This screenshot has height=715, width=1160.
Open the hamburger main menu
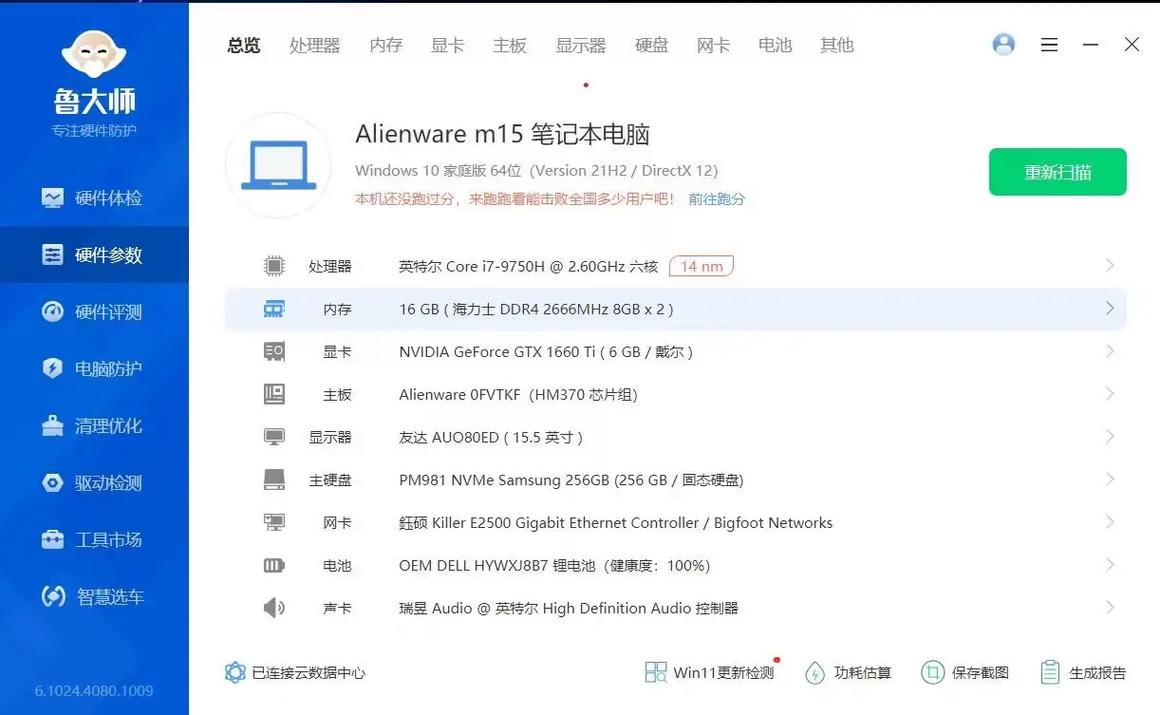(1049, 44)
